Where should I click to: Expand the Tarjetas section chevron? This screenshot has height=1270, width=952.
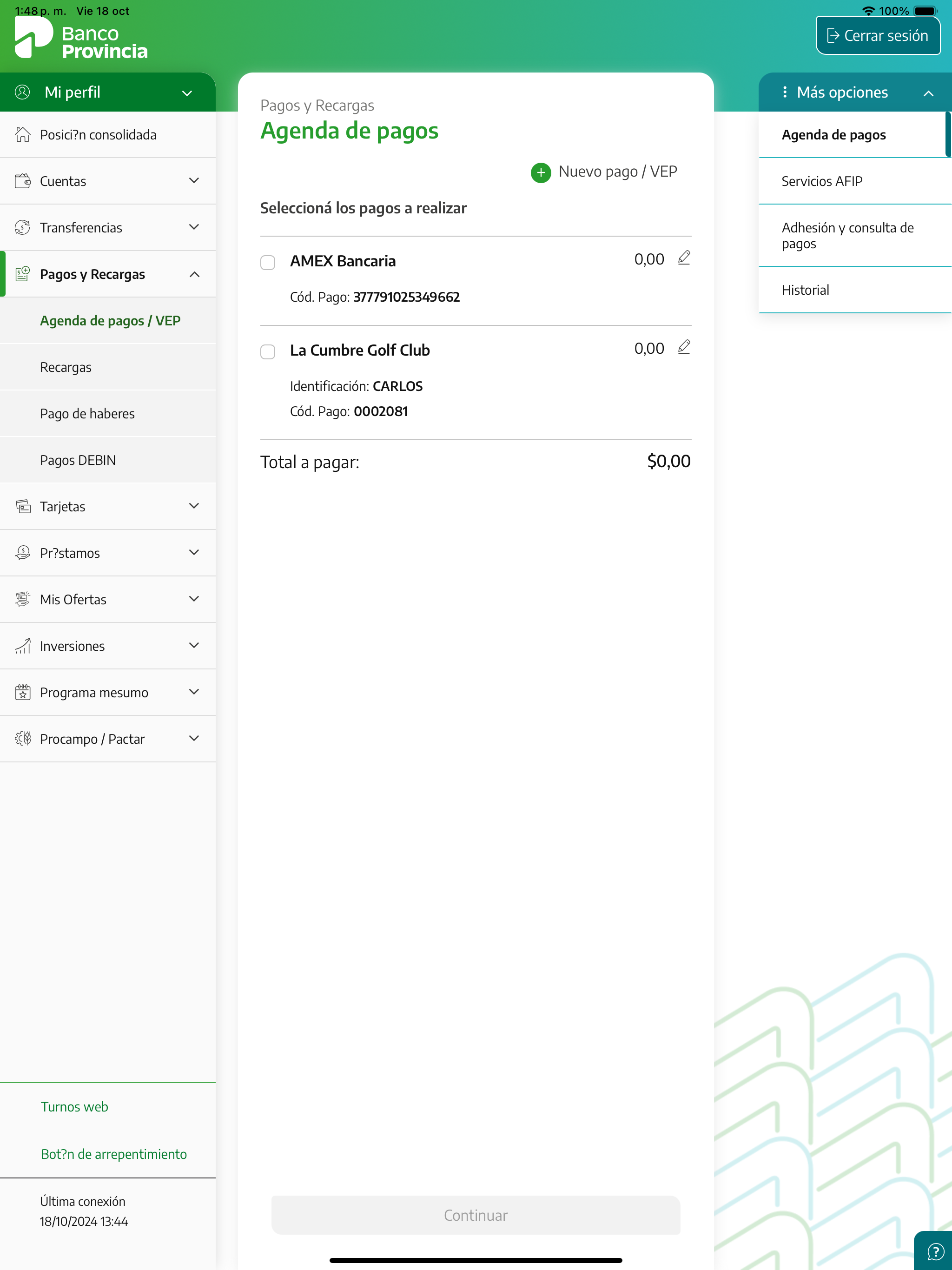pyautogui.click(x=194, y=506)
